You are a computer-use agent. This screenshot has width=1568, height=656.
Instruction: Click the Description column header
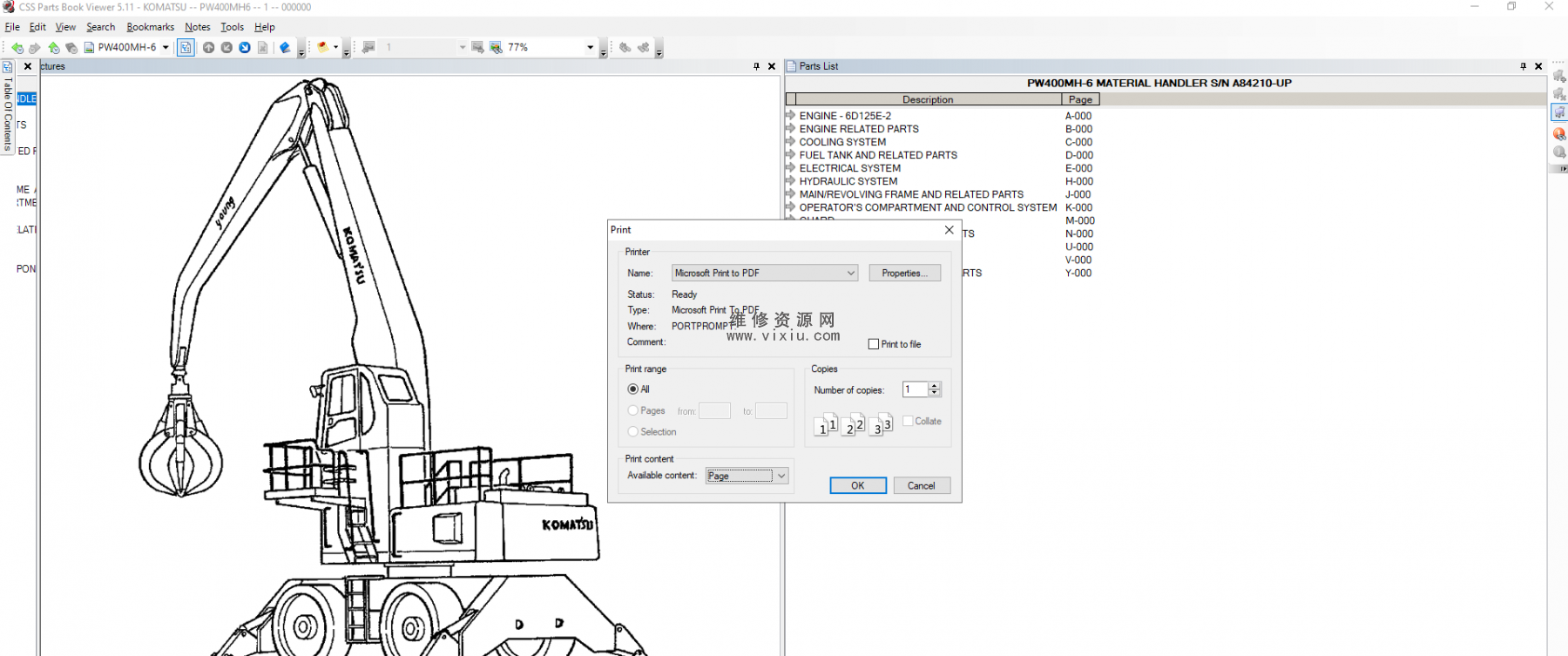point(928,99)
